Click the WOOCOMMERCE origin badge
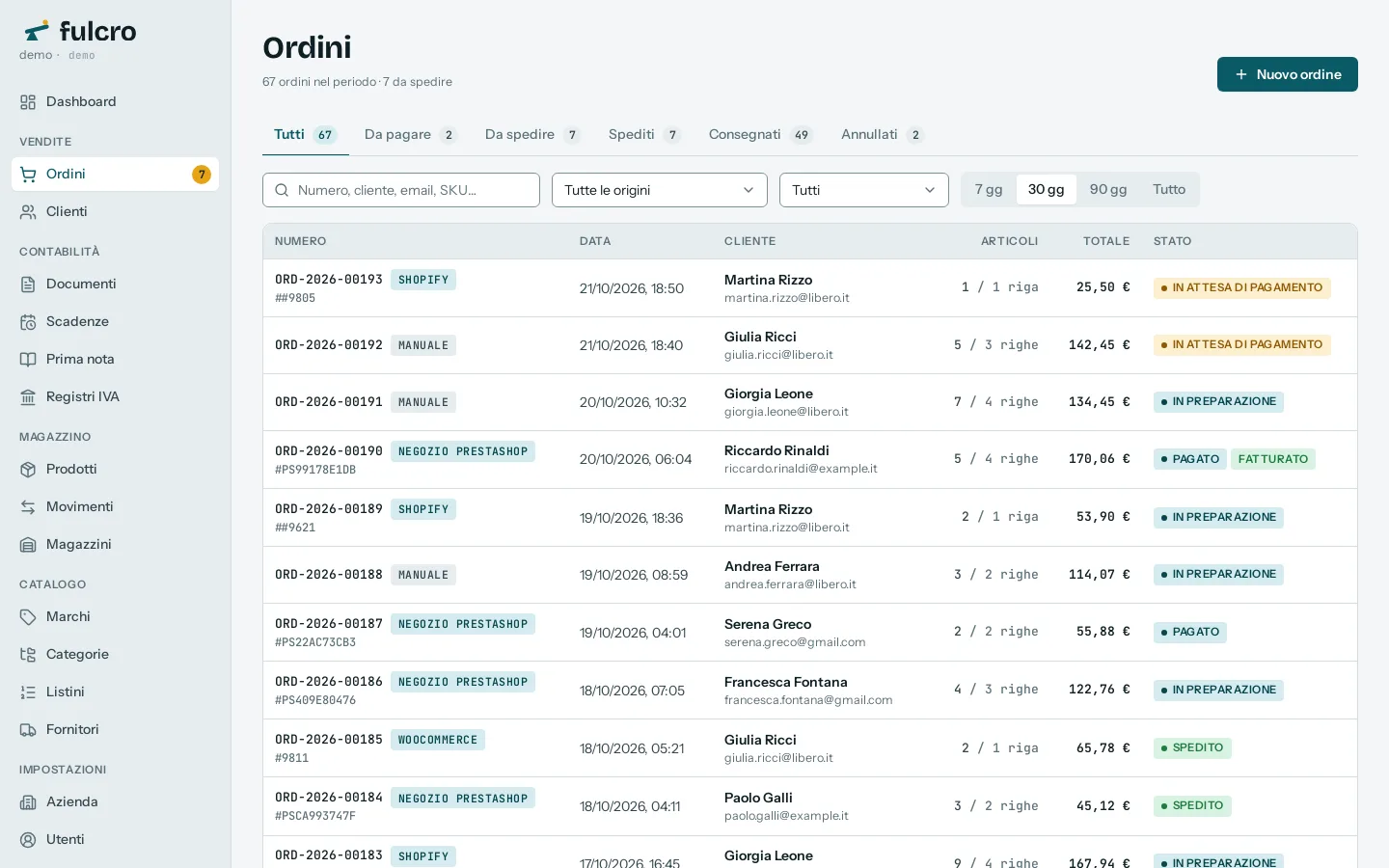 tap(438, 740)
